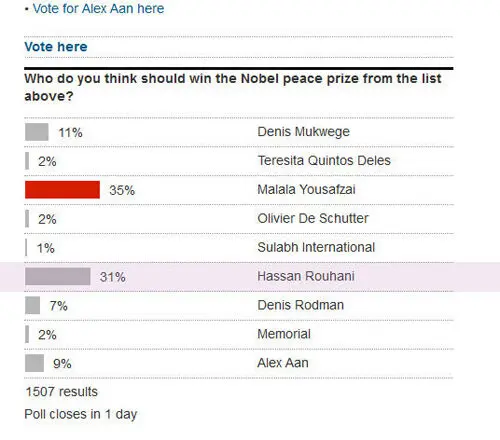Choose the Sulabh International row
The width and height of the screenshot is (500, 440).
tap(239, 248)
